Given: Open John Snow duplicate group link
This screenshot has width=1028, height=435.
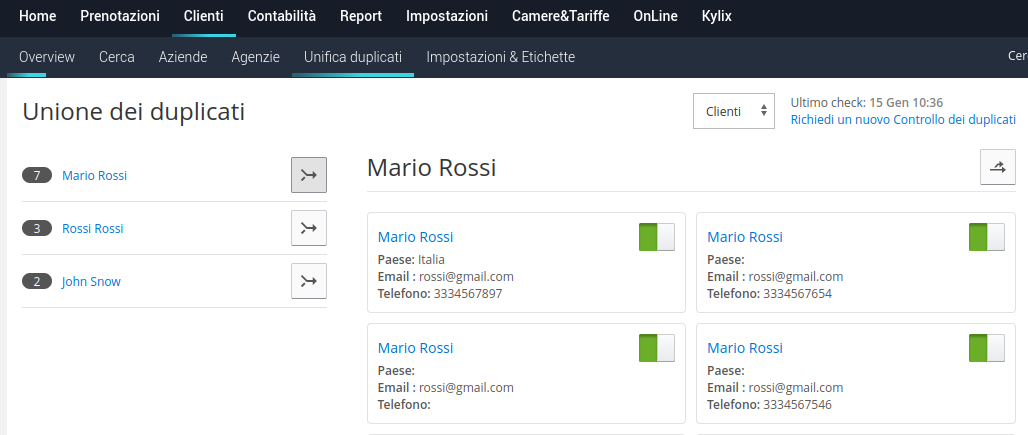Looking at the screenshot, I should [91, 282].
